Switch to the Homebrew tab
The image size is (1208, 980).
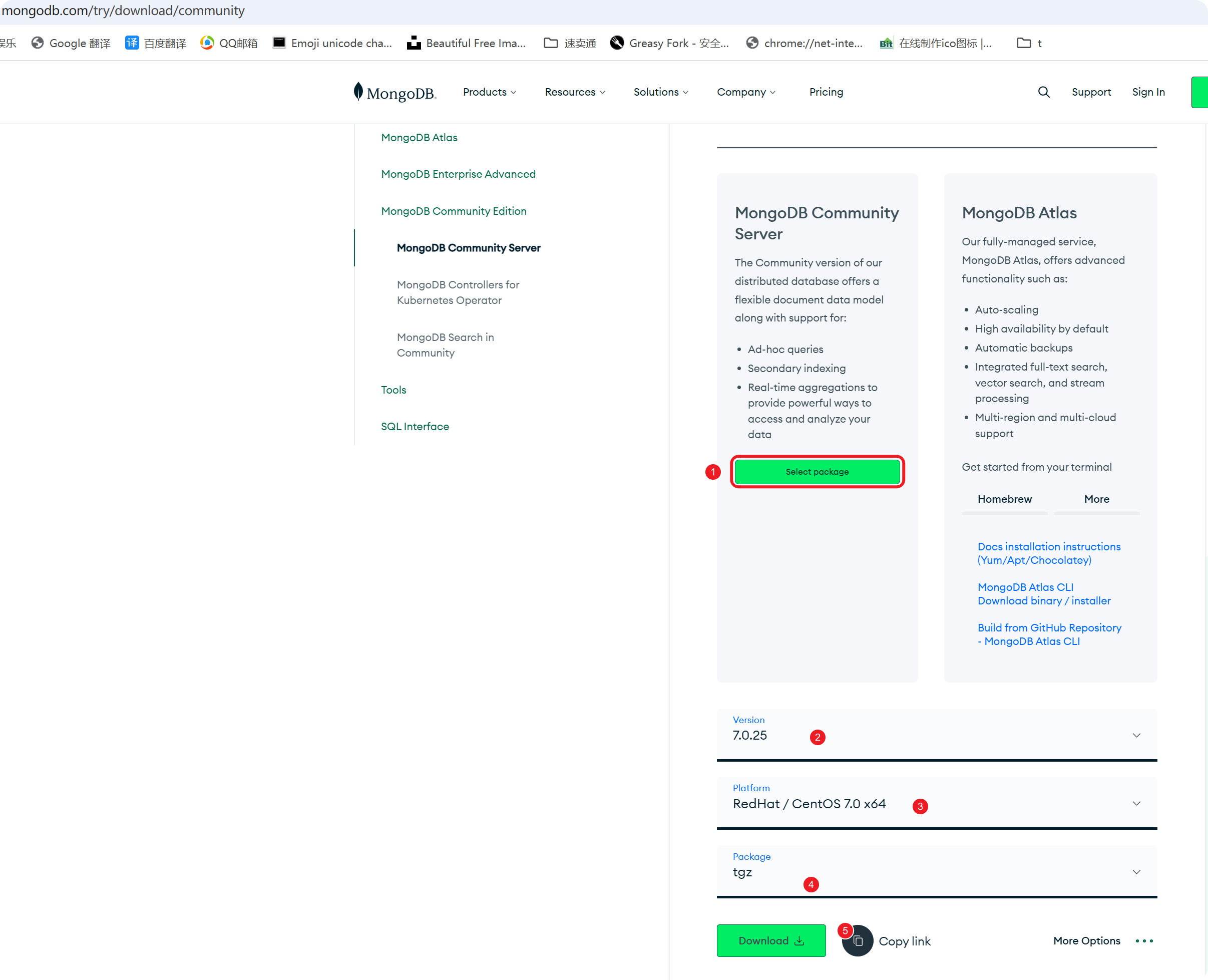[1004, 499]
